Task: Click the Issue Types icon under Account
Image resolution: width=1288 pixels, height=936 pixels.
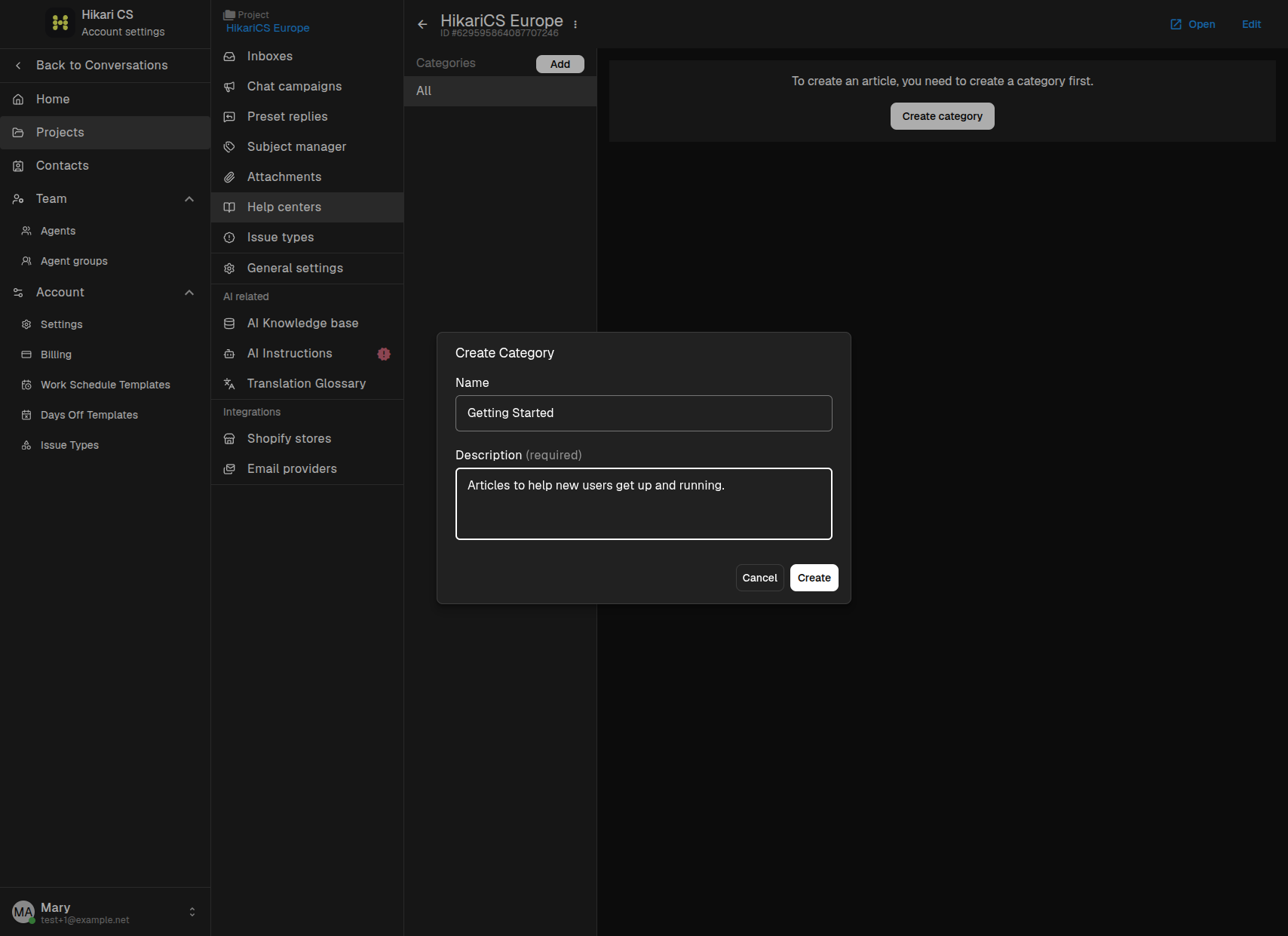Action: pyautogui.click(x=26, y=445)
